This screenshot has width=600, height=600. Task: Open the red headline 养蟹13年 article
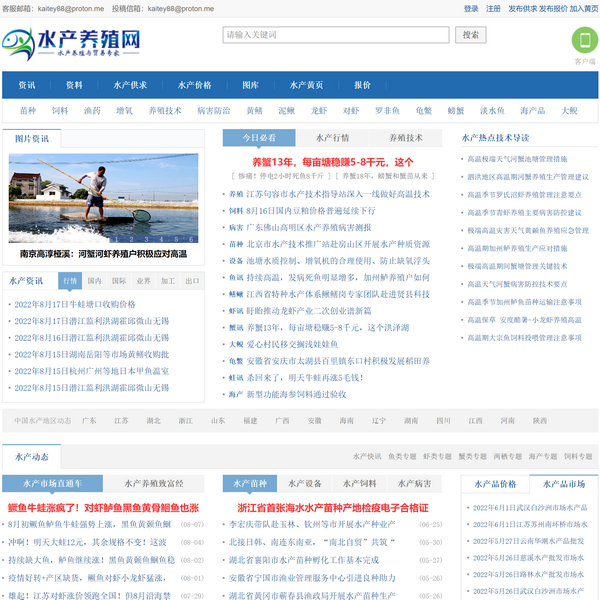click(x=332, y=161)
